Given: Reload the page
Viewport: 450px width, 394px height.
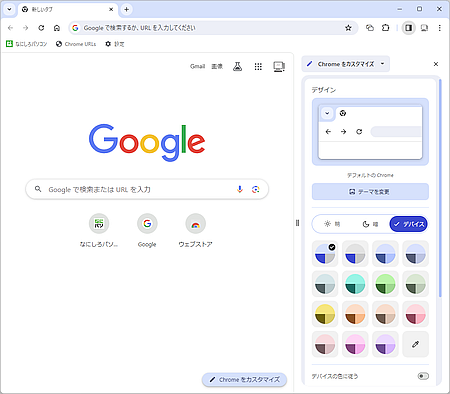Looking at the screenshot, I should point(41,28).
